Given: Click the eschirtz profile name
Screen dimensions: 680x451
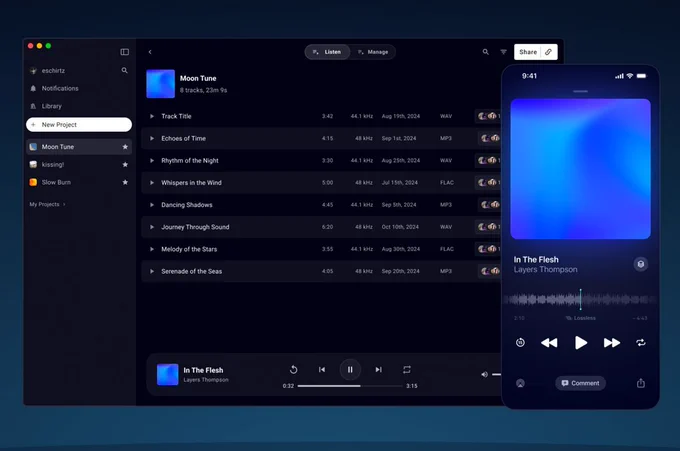Looking at the screenshot, I should (x=53, y=70).
